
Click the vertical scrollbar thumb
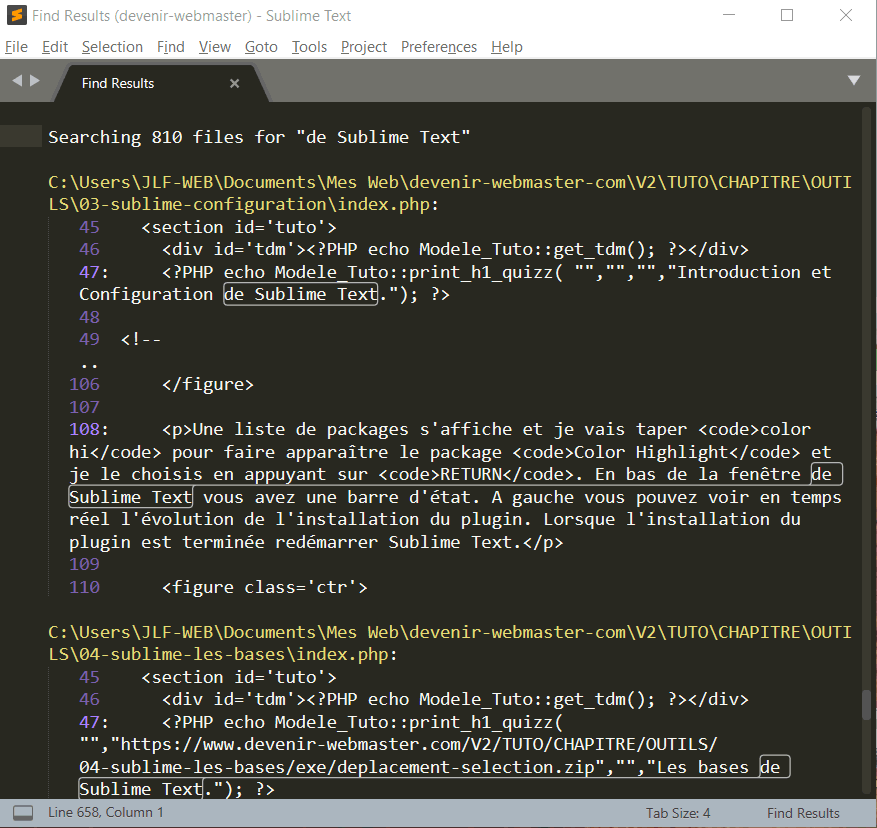coord(866,705)
